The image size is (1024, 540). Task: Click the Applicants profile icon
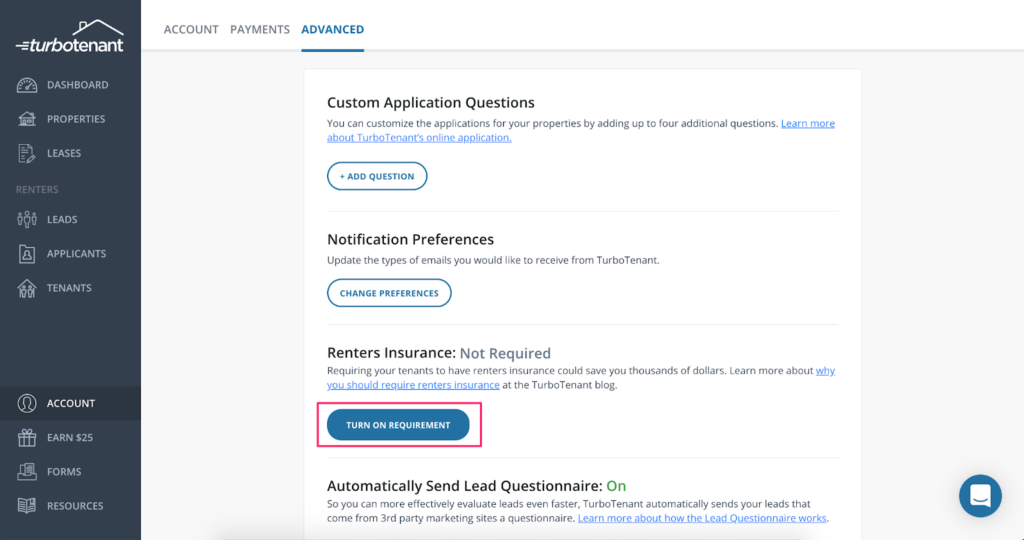point(27,253)
